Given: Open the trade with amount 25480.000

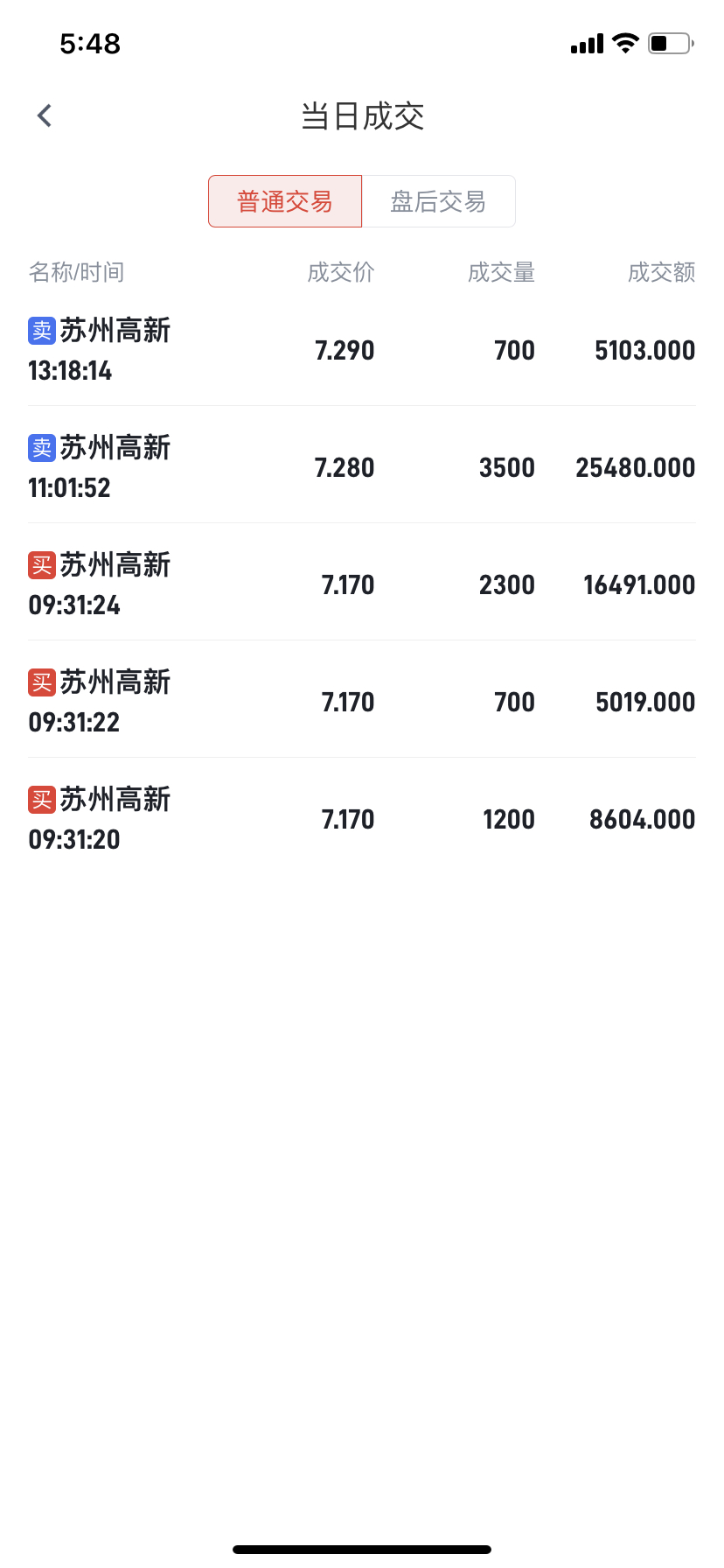Looking at the screenshot, I should 635,467.
